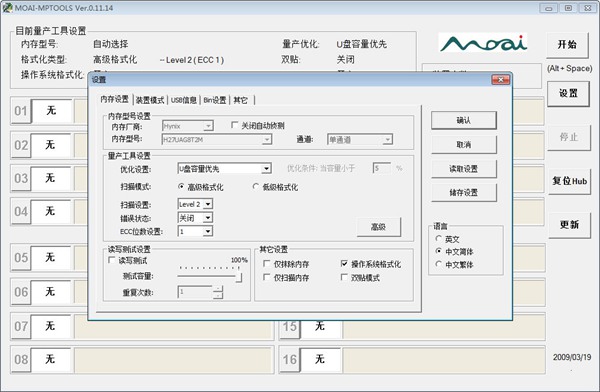The height and width of the screenshot is (392, 600).
Task: Click the 高级 button
Action: tap(378, 227)
